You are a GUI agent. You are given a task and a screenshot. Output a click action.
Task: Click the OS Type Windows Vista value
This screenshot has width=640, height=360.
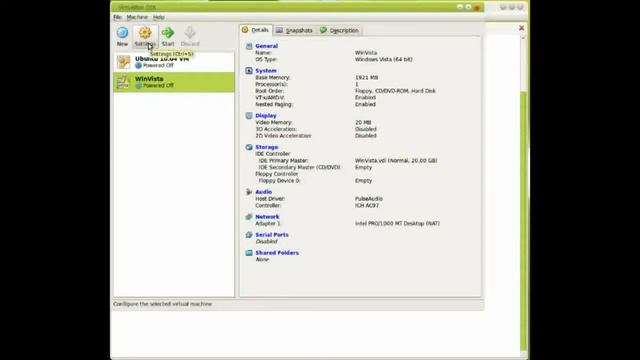click(x=384, y=59)
